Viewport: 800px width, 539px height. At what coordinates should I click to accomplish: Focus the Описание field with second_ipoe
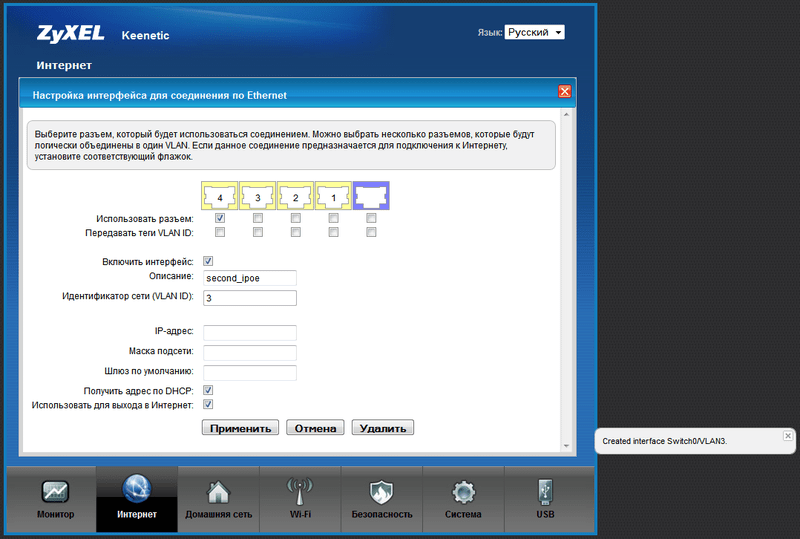click(x=249, y=278)
